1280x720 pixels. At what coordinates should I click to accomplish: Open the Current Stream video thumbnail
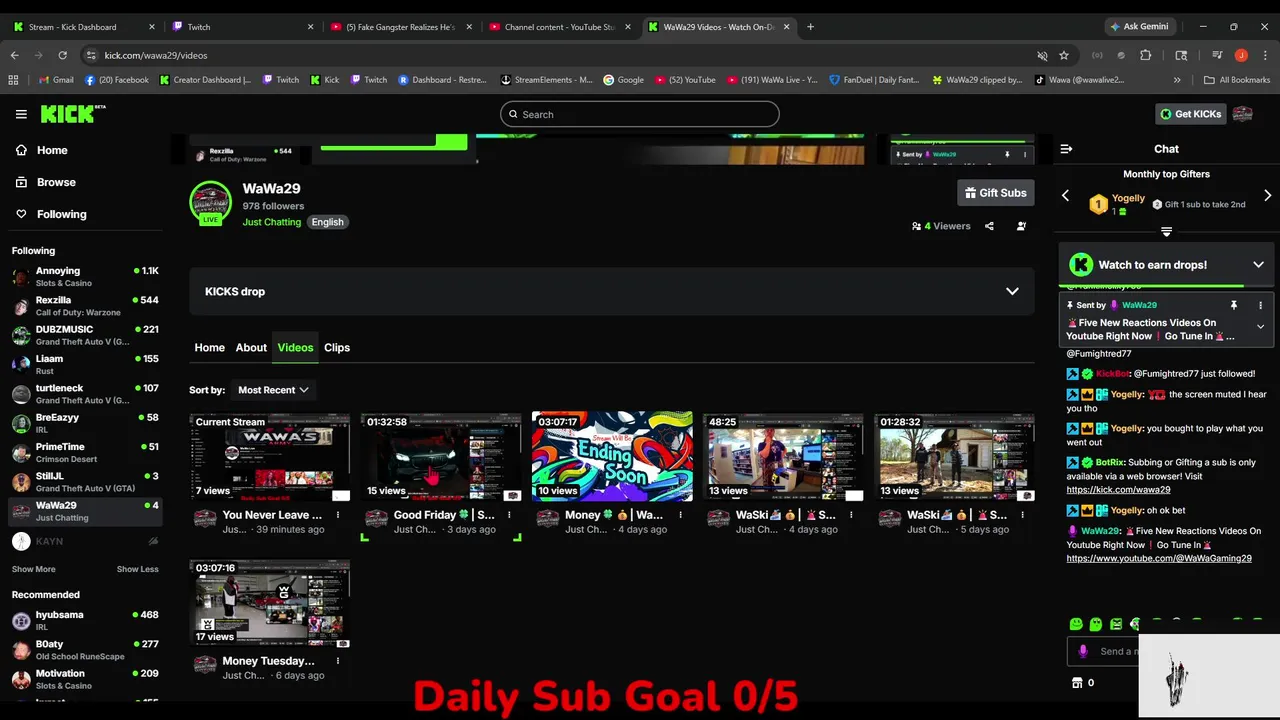click(x=270, y=456)
